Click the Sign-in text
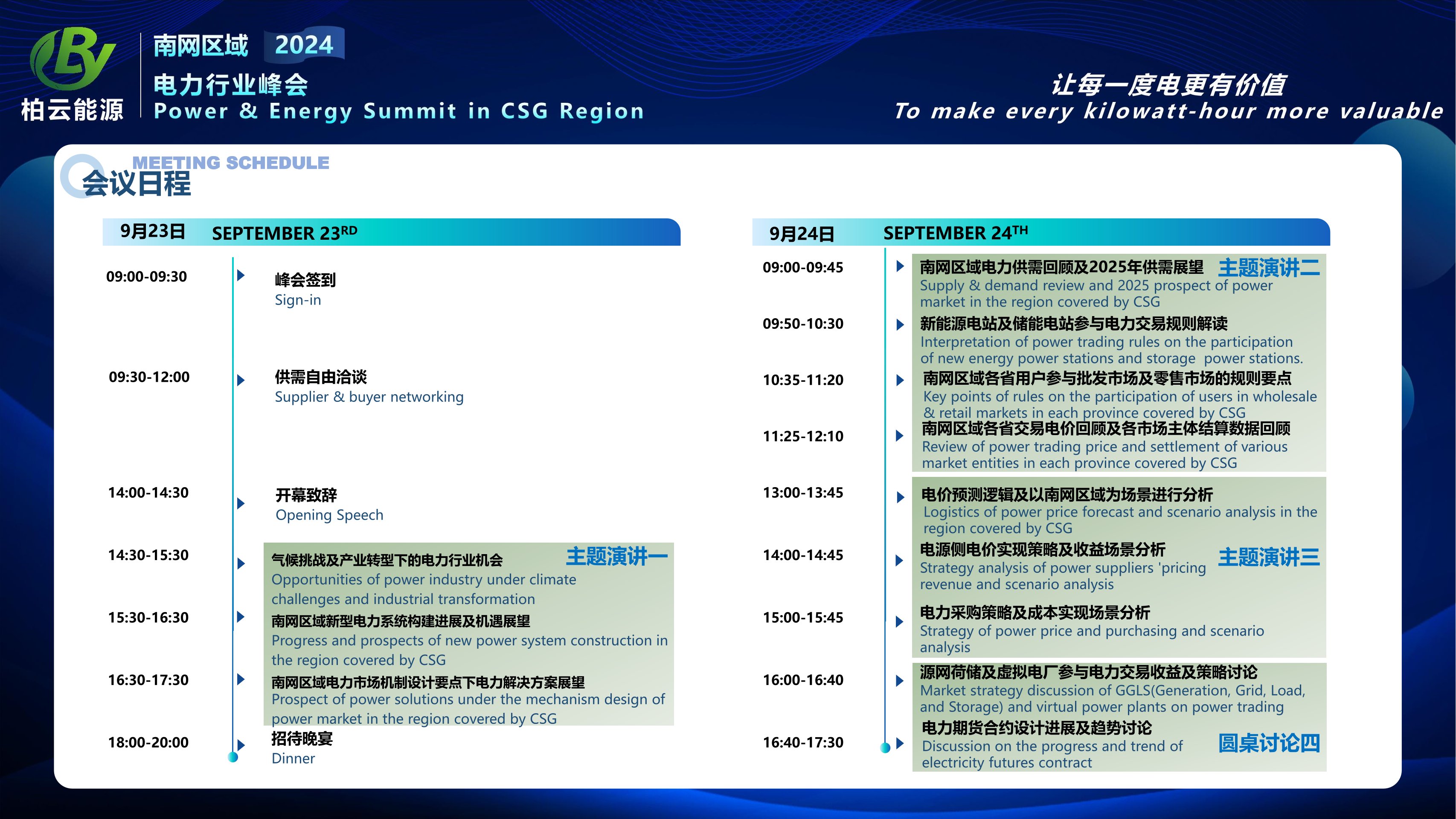The image size is (1456, 819). 298,300
